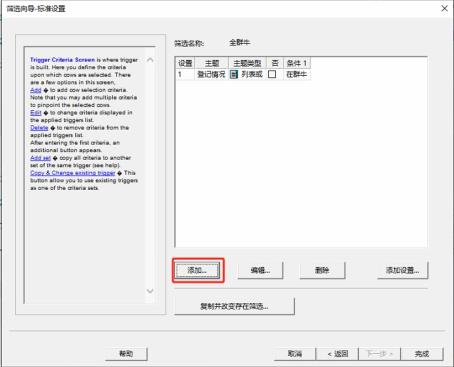This screenshot has height=367, width=454.
Task: Select the 登记情况 cell
Action: (x=212, y=74)
